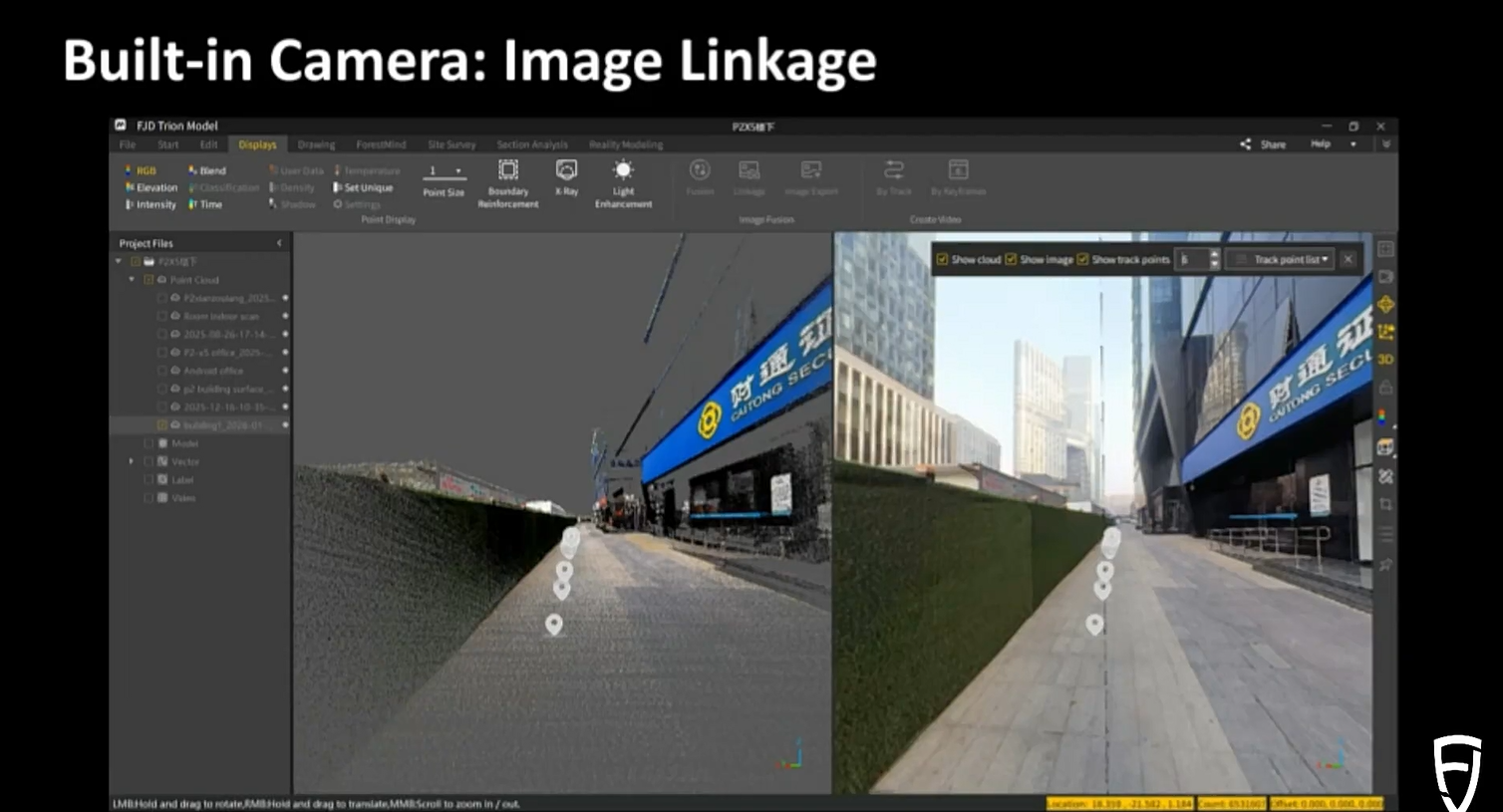The width and height of the screenshot is (1503, 812).
Task: Select the Video tree item
Action: click(183, 498)
